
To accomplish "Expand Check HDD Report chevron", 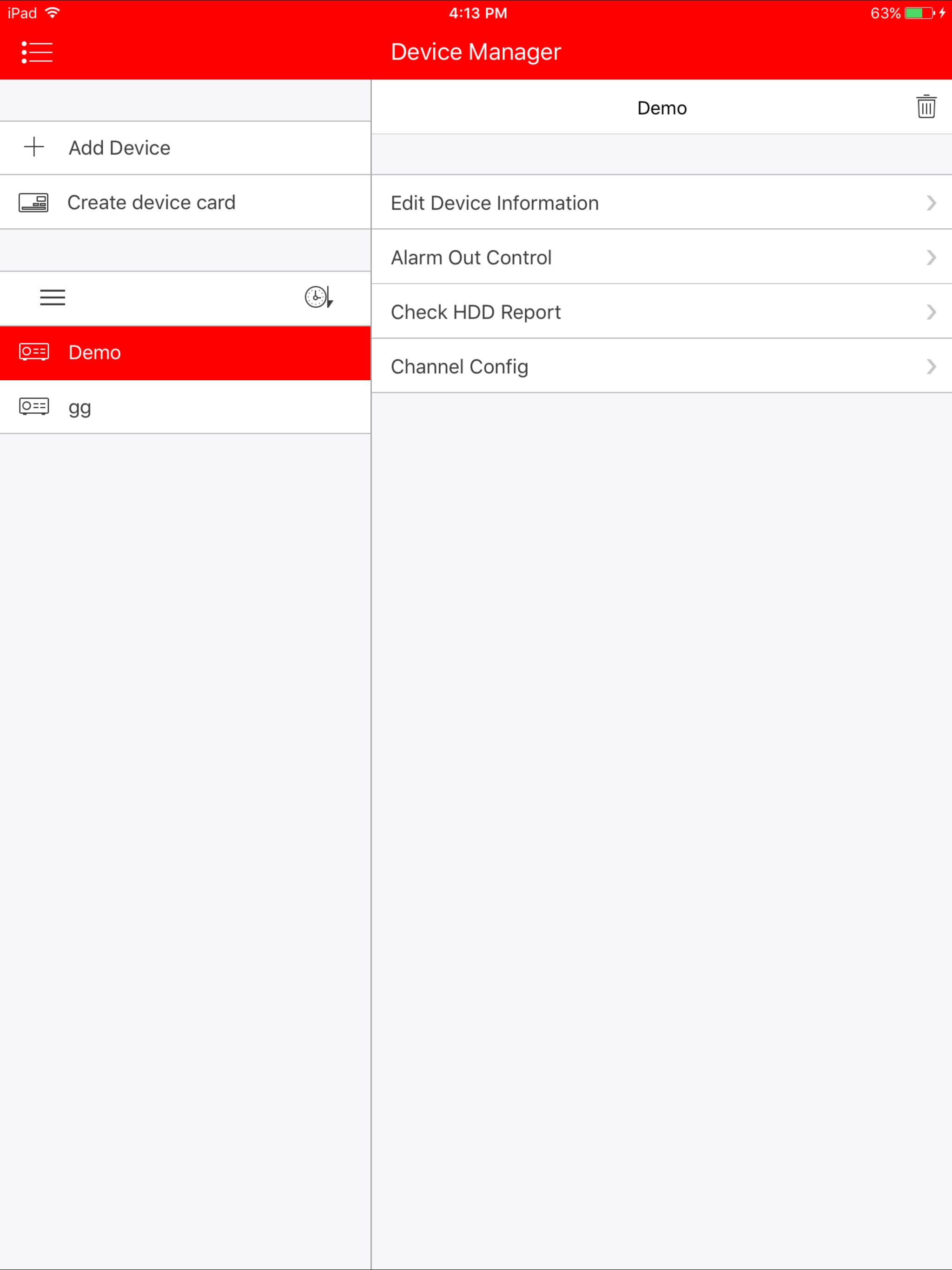I will pyautogui.click(x=931, y=312).
